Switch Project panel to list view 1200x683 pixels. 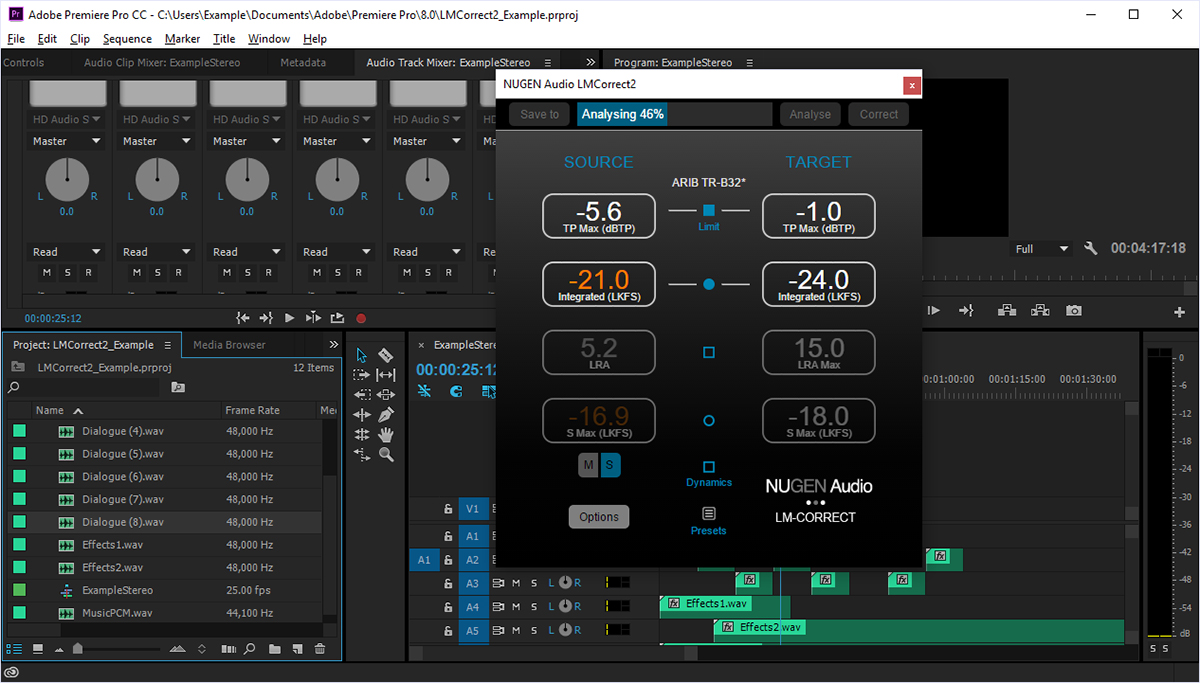tap(14, 649)
